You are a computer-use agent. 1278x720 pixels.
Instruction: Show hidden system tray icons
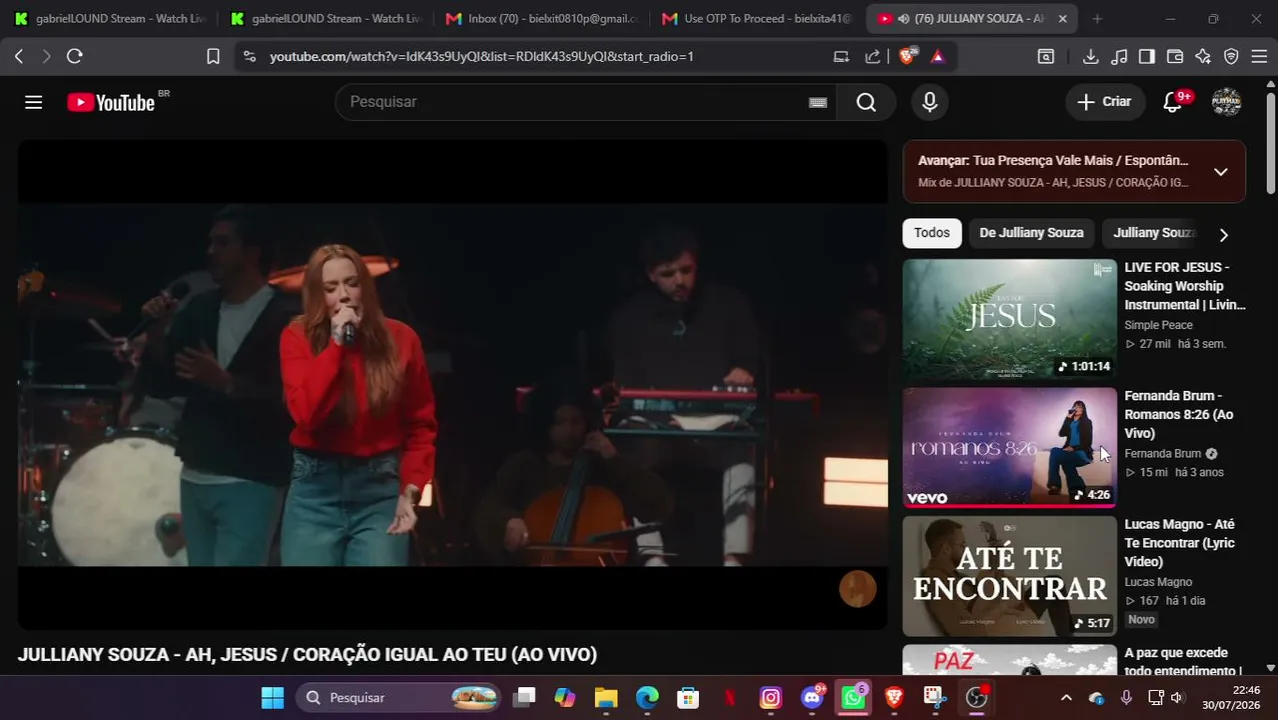(1066, 698)
